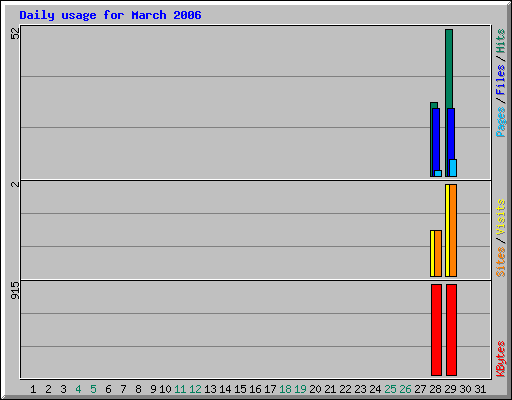Click the '2' axis value for visits
512x400 pixels.
[x=15, y=184]
